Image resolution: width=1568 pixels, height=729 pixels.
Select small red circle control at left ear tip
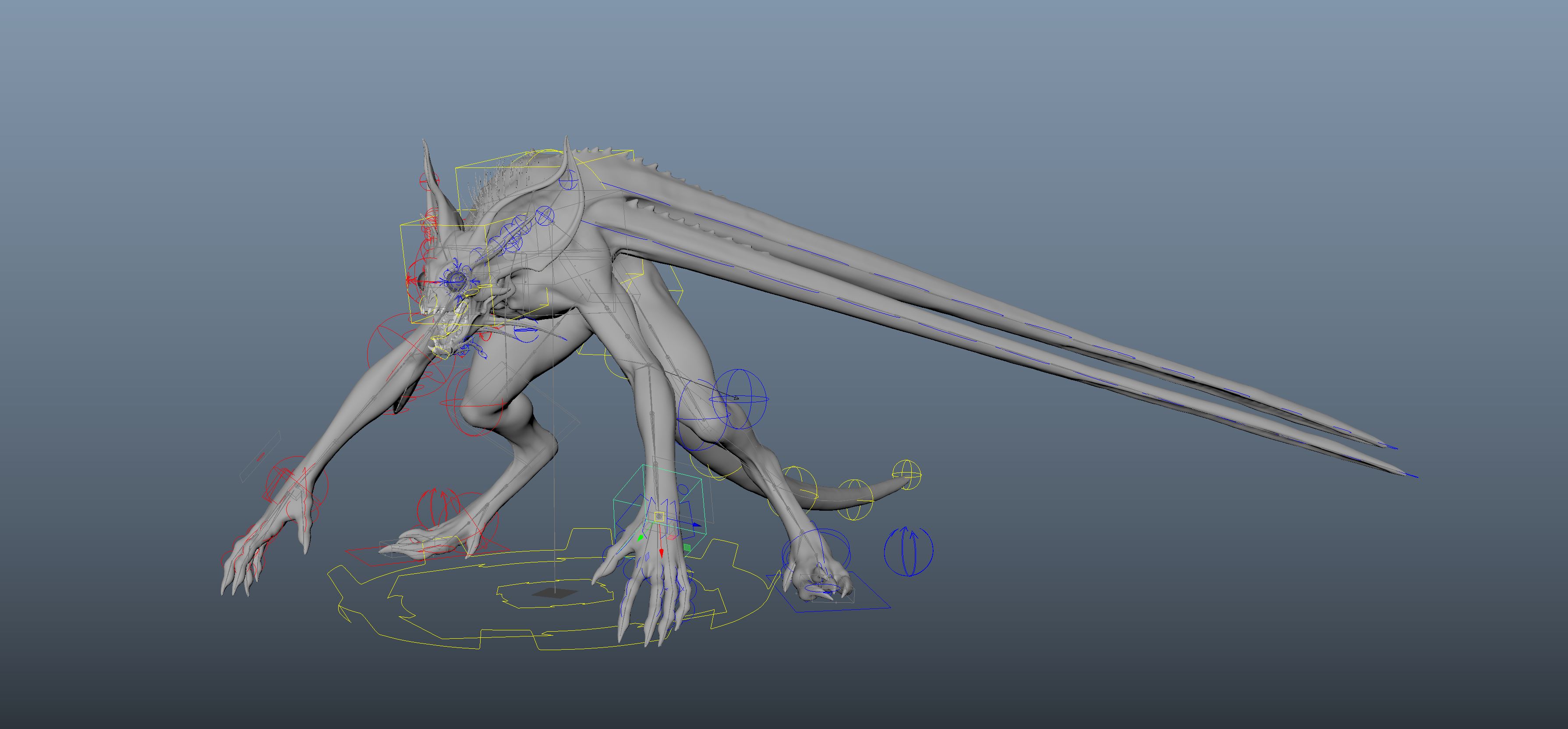429,181
